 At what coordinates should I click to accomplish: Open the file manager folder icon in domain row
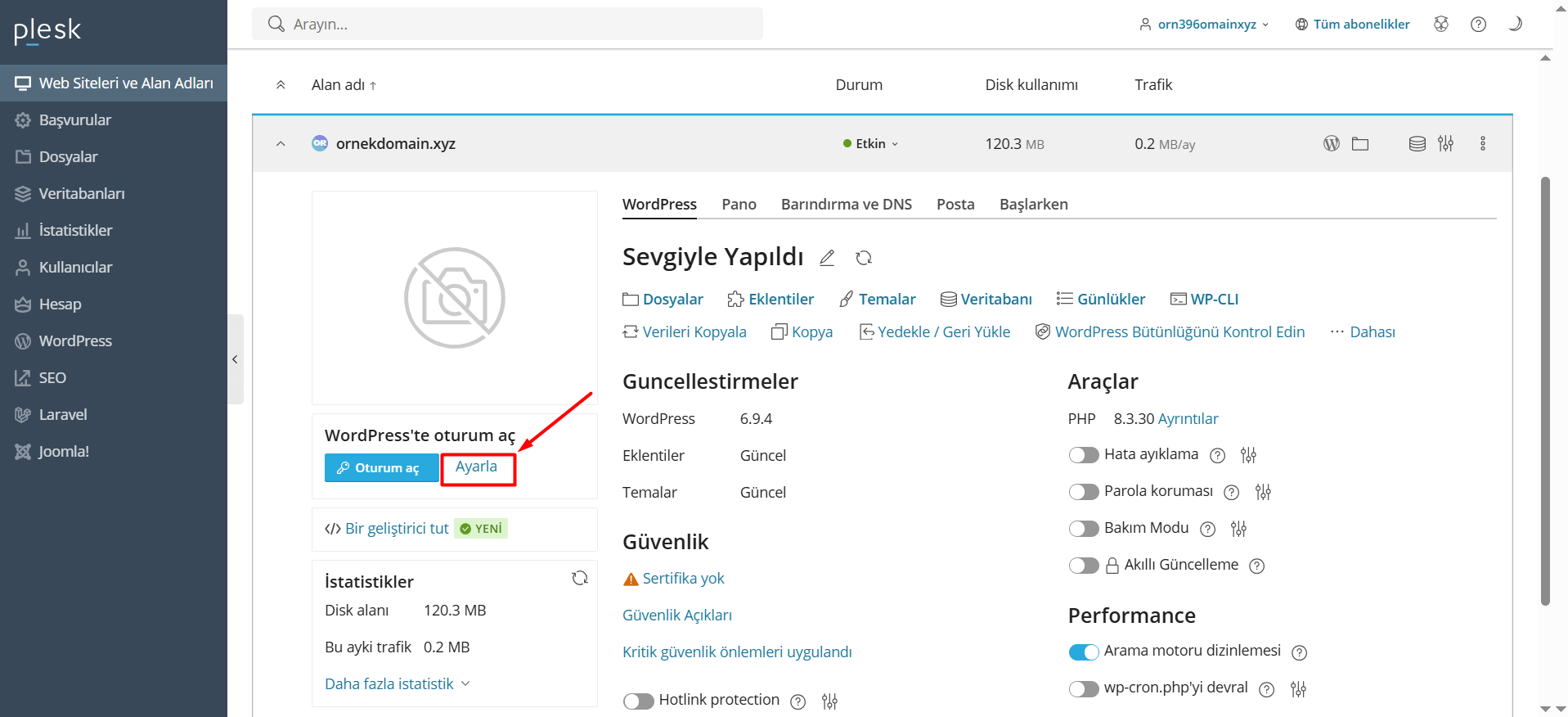pyautogui.click(x=1359, y=143)
